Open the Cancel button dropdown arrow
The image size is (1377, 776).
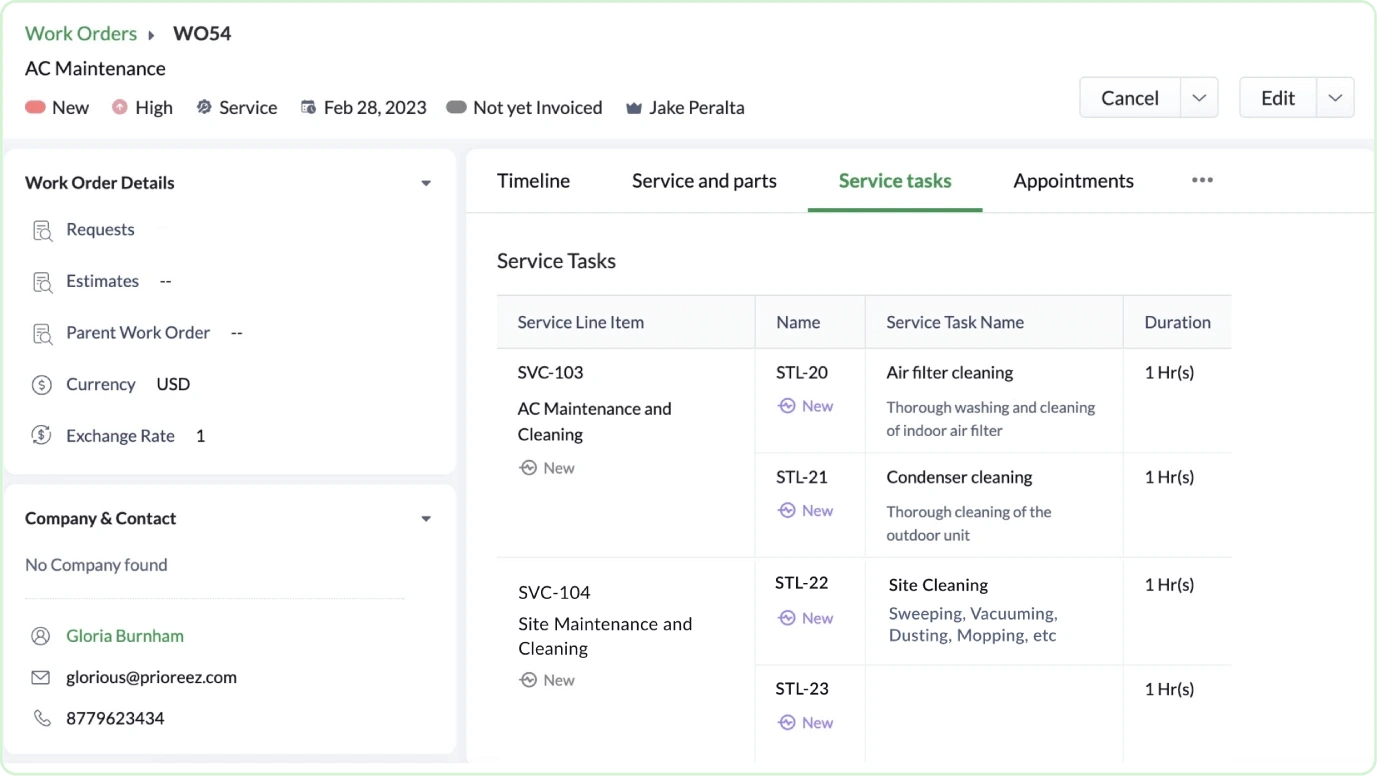[x=1199, y=98]
